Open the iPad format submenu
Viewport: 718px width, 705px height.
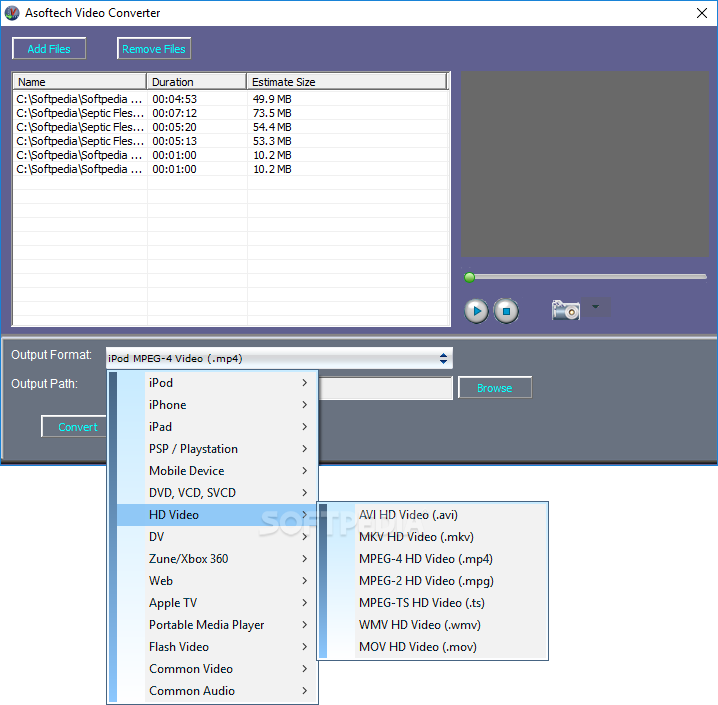click(x=217, y=427)
